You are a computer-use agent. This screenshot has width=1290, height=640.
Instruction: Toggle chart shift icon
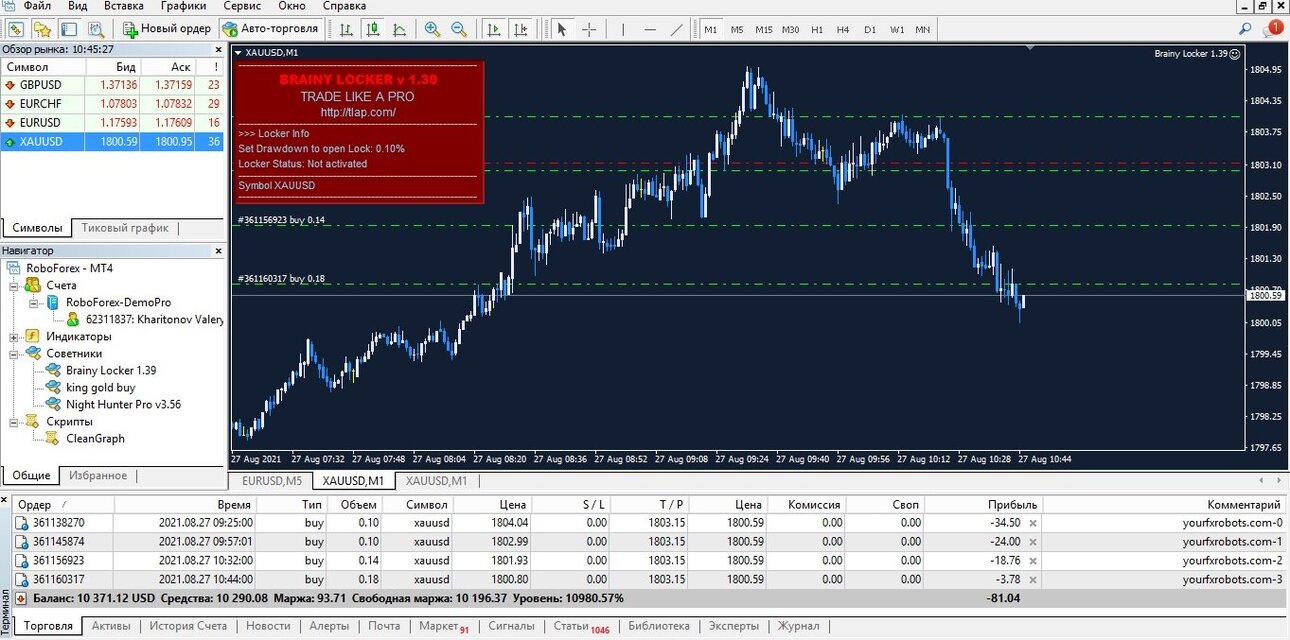click(x=520, y=29)
